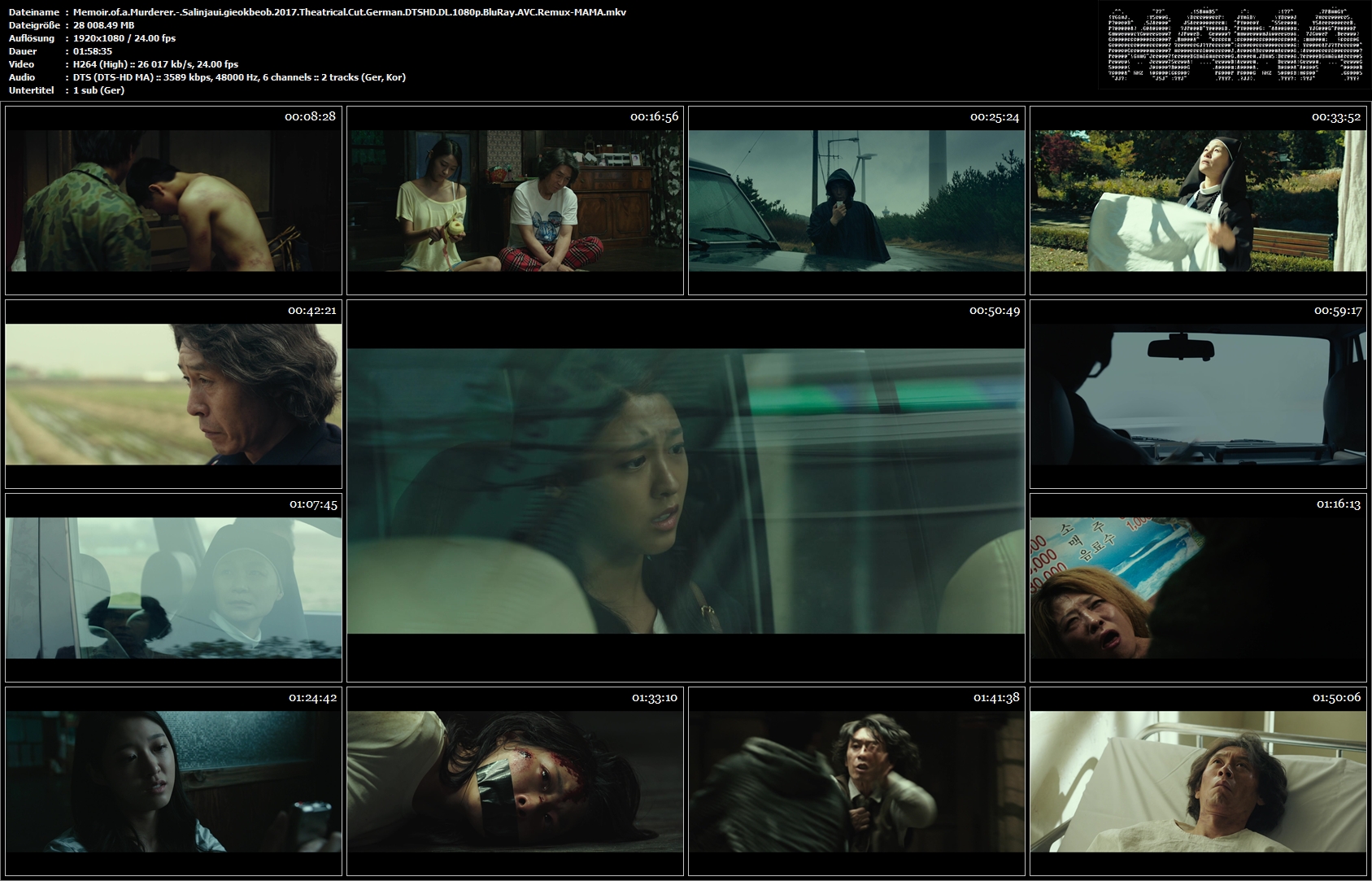Select the nun frame at 00:33:52

coord(1198,200)
